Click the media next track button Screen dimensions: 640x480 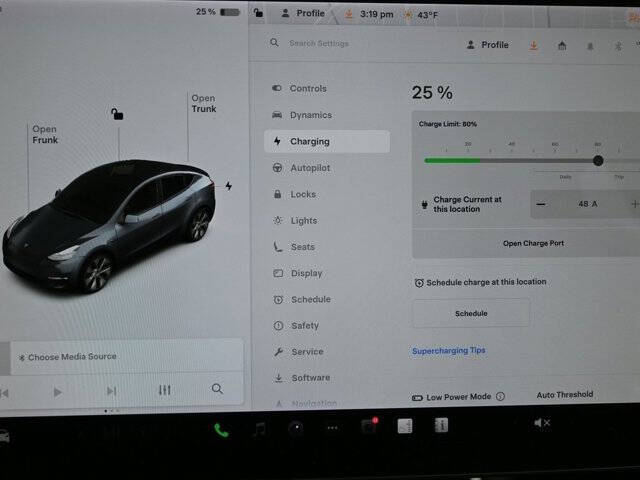point(111,391)
